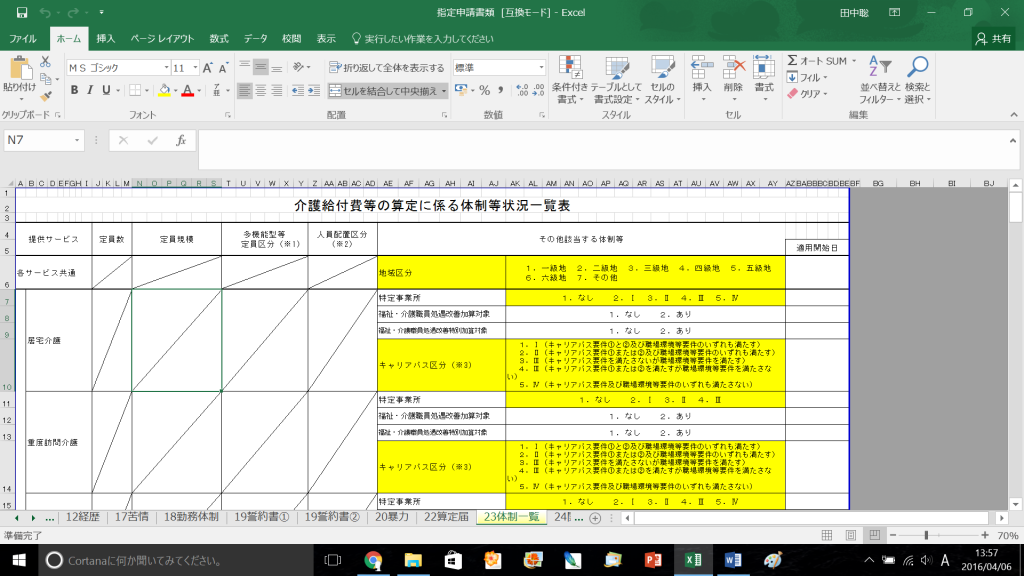
Task: Expand the number format 標準 dropdown
Action: pyautogui.click(x=540, y=68)
